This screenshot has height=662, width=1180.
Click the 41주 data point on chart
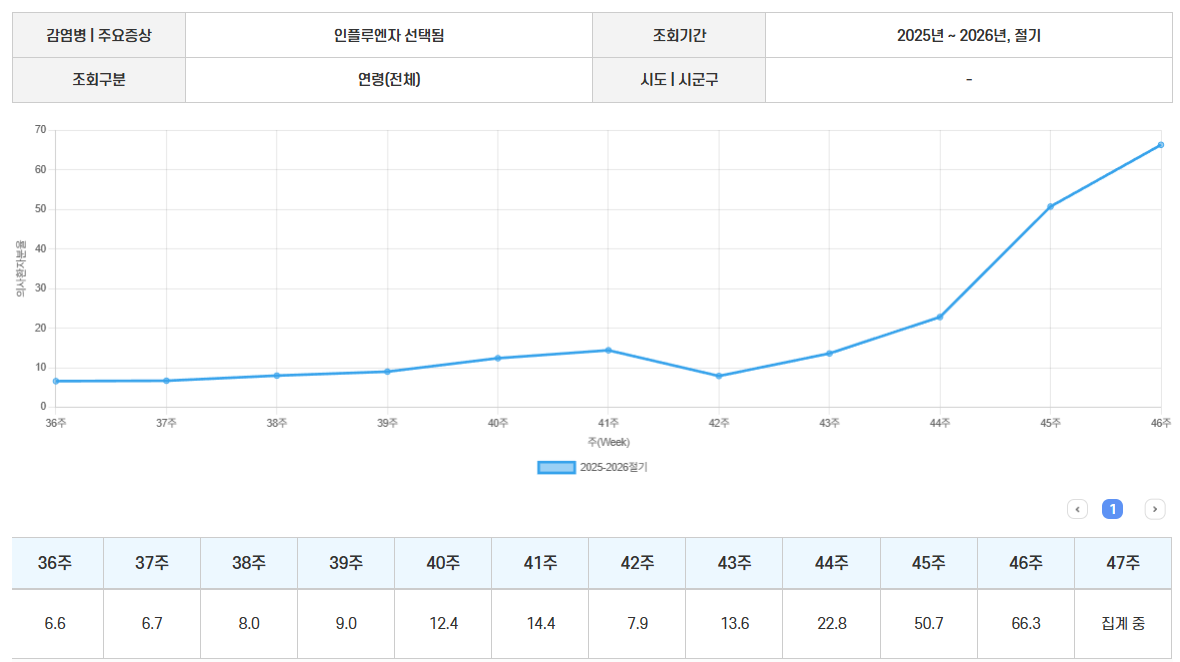pyautogui.click(x=608, y=350)
